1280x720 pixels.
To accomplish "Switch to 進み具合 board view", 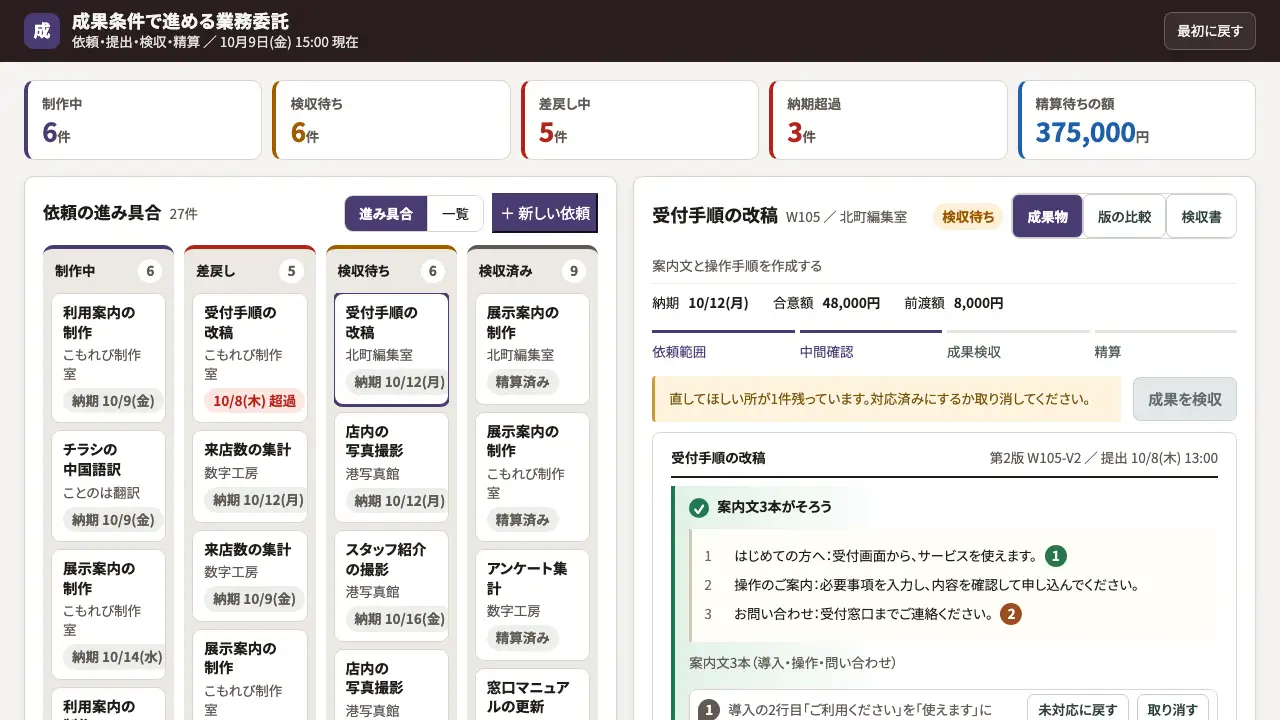I will pos(386,214).
